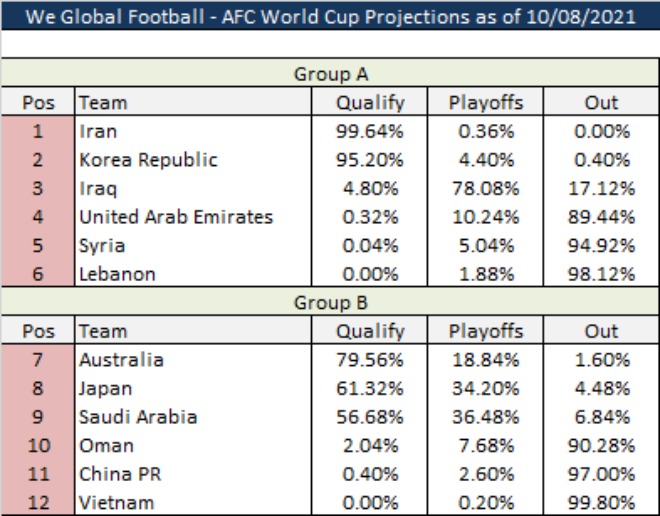
Task: Click Iran's 99.64% Qualify value
Action: (x=370, y=131)
